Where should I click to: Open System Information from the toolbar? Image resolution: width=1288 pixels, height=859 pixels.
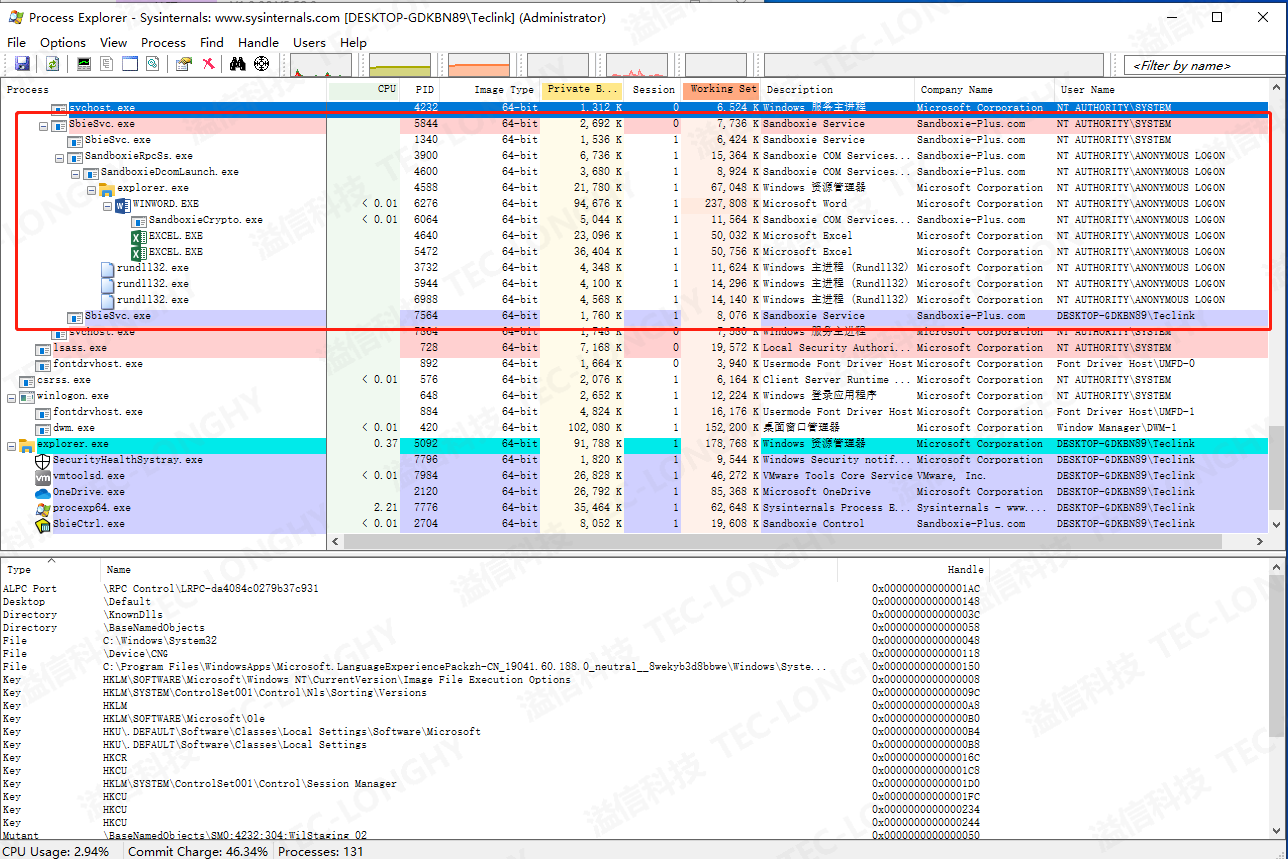(84, 64)
